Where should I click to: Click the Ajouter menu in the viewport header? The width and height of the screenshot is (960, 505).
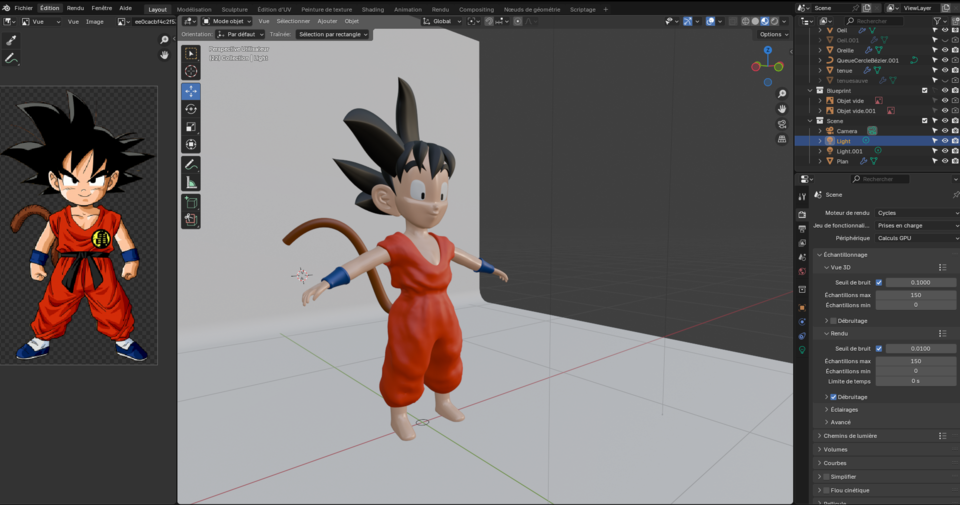tap(327, 21)
